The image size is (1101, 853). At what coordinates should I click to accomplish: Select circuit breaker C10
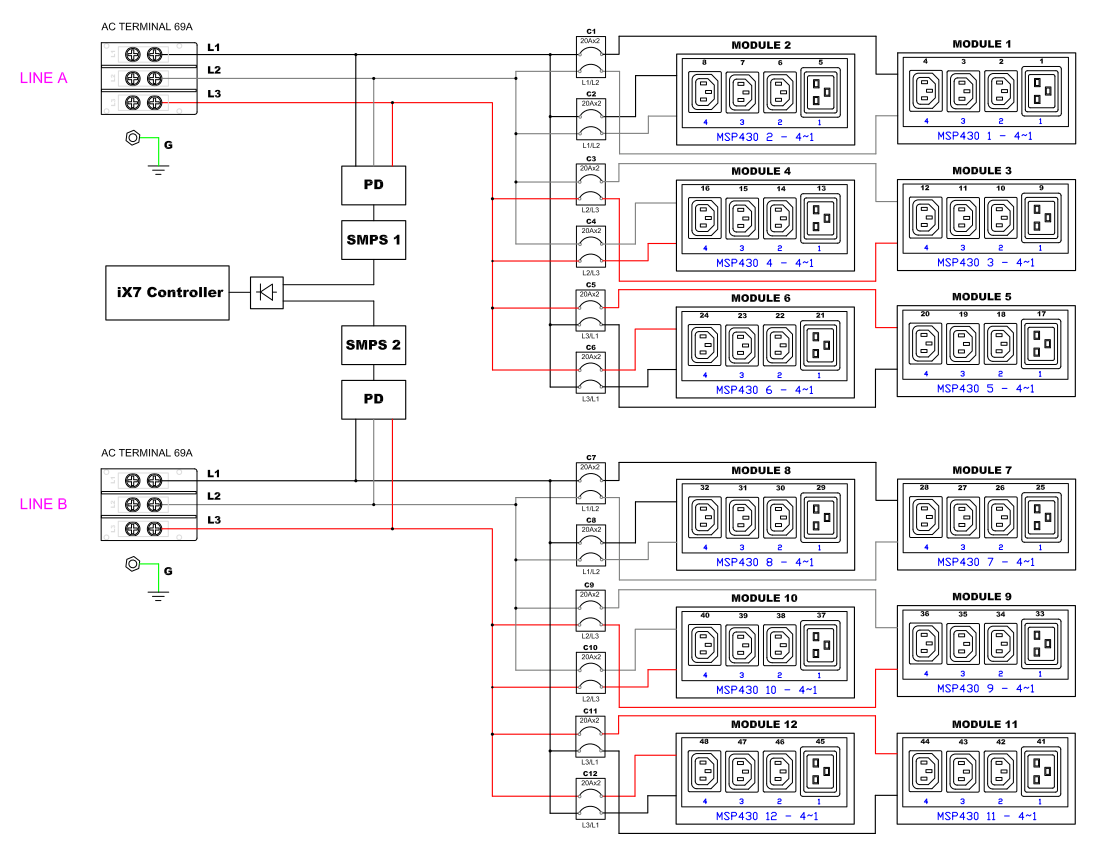(591, 674)
